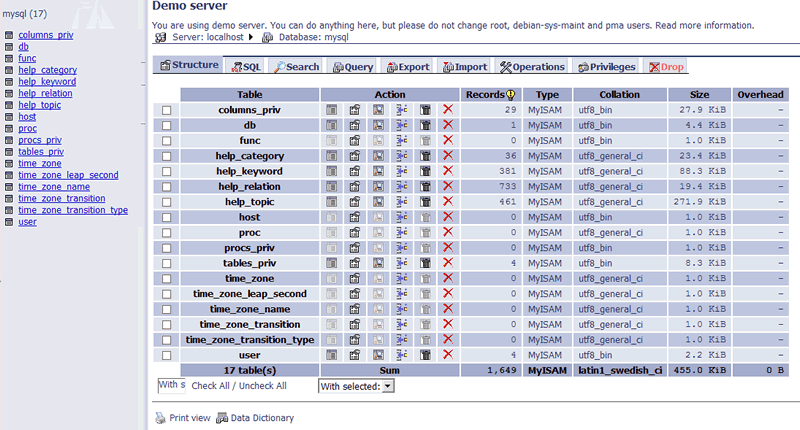Viewport: 800px width, 430px height.
Task: Insert icon for help_keyword row
Action: (x=402, y=171)
